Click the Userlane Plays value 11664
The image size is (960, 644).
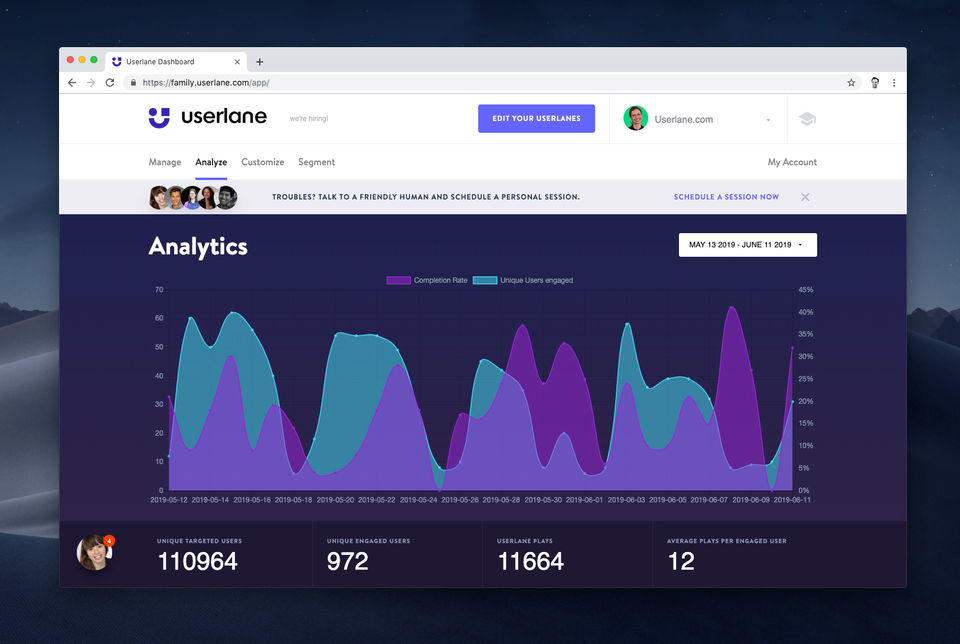pyautogui.click(x=531, y=561)
